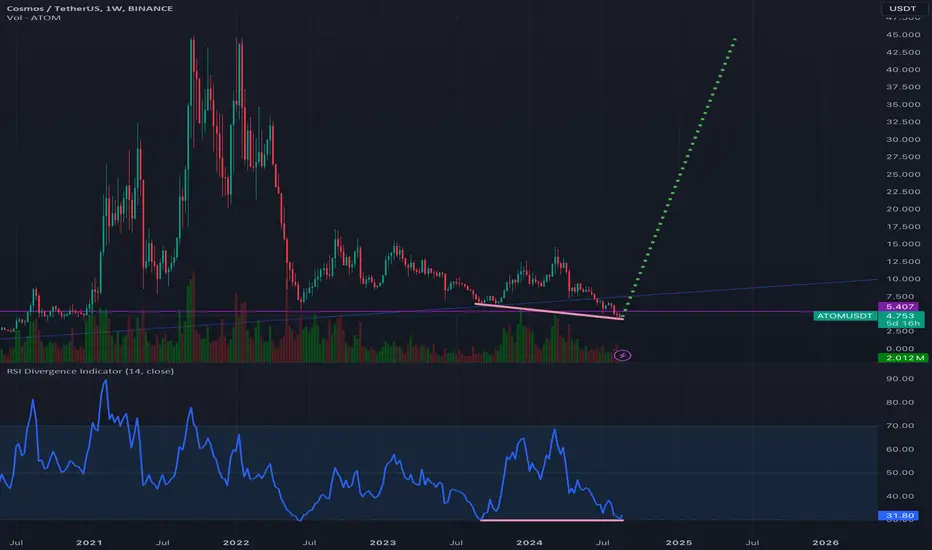This screenshot has width=932, height=550.
Task: Click the Vol · ATOM indicator label
Action: point(34,18)
